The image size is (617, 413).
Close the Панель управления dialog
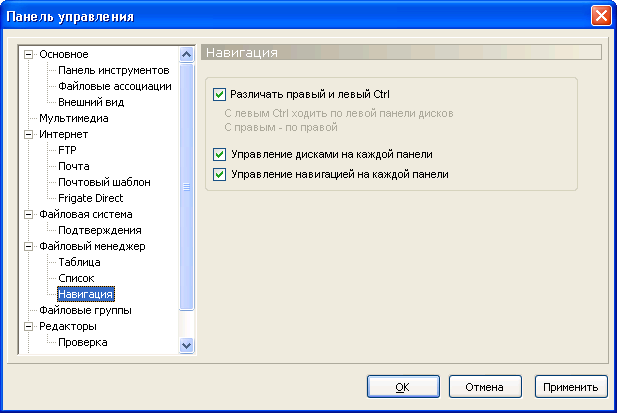click(600, 17)
